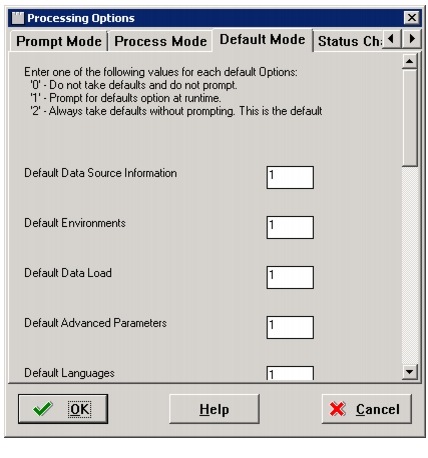
Task: Click the left tab scroll arrow
Action: (391, 39)
